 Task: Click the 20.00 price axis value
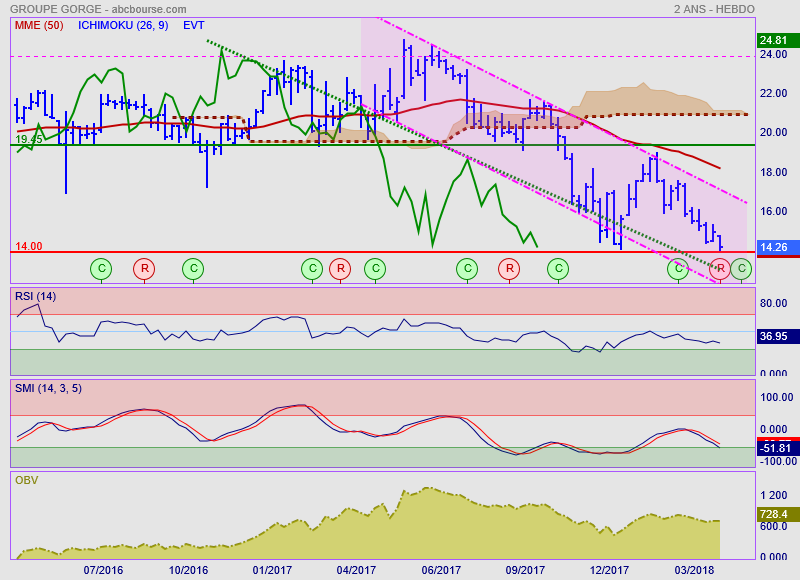773,132
